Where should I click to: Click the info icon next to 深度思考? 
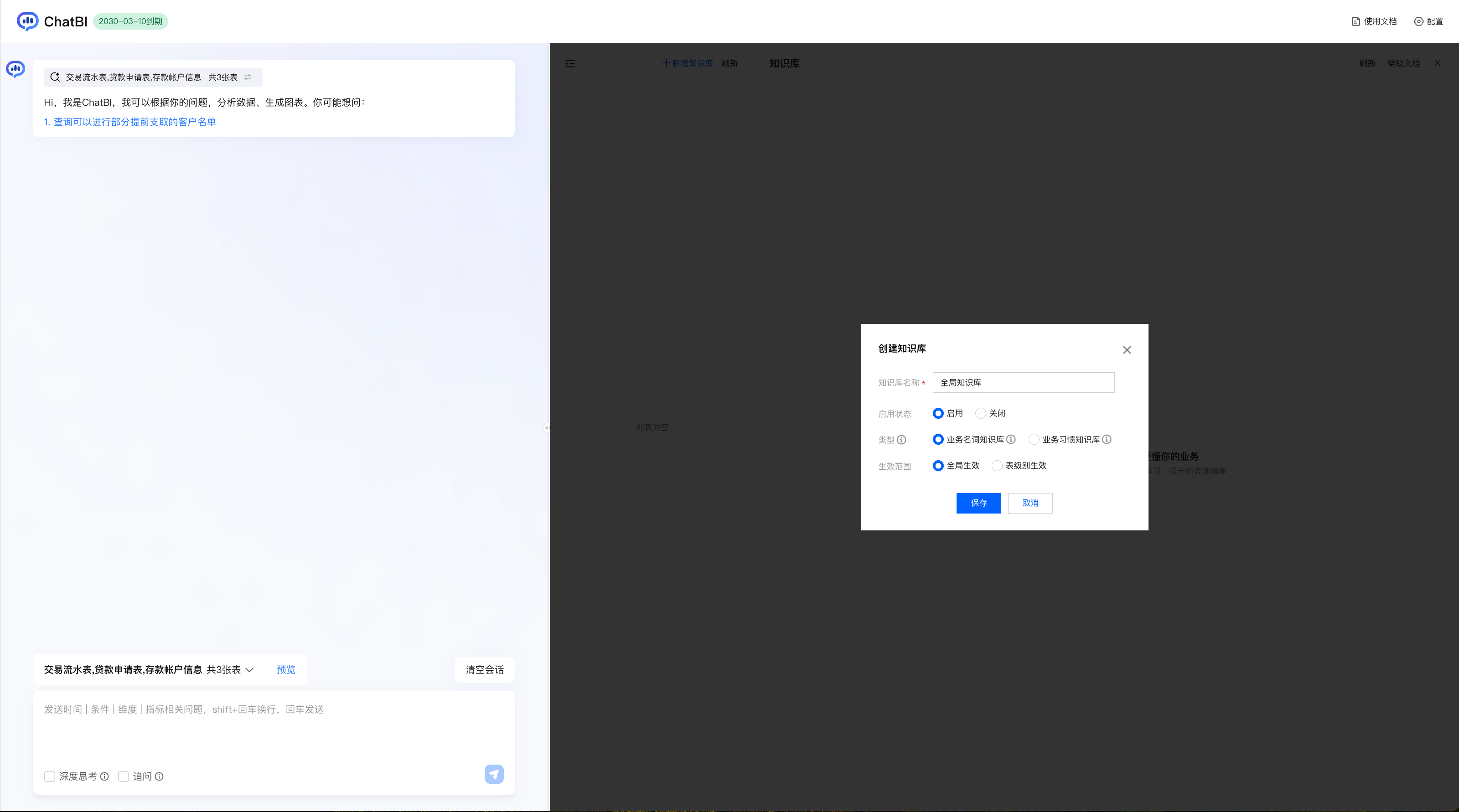(x=104, y=776)
